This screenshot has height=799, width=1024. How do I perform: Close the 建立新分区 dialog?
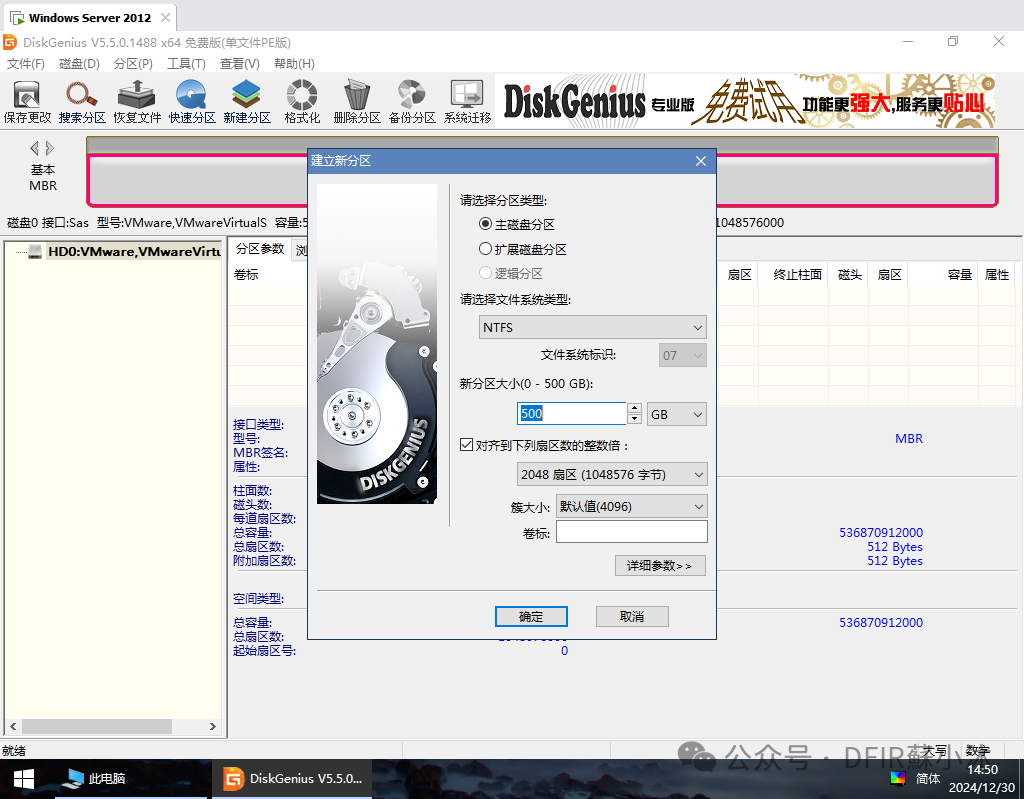(701, 161)
